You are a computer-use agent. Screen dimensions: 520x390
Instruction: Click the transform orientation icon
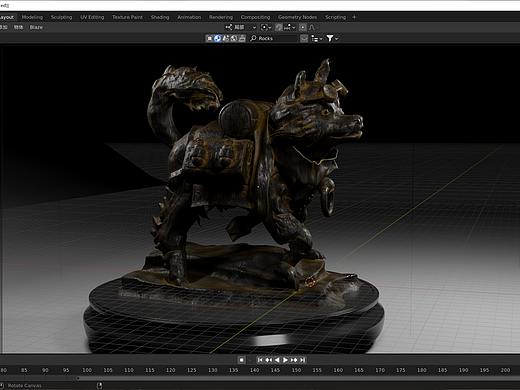point(229,27)
